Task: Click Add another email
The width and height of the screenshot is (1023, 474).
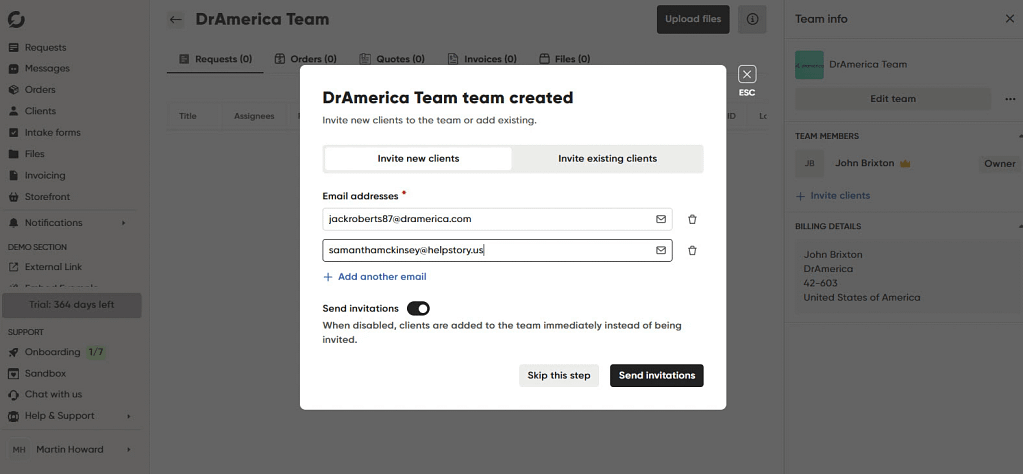Action: tap(374, 277)
